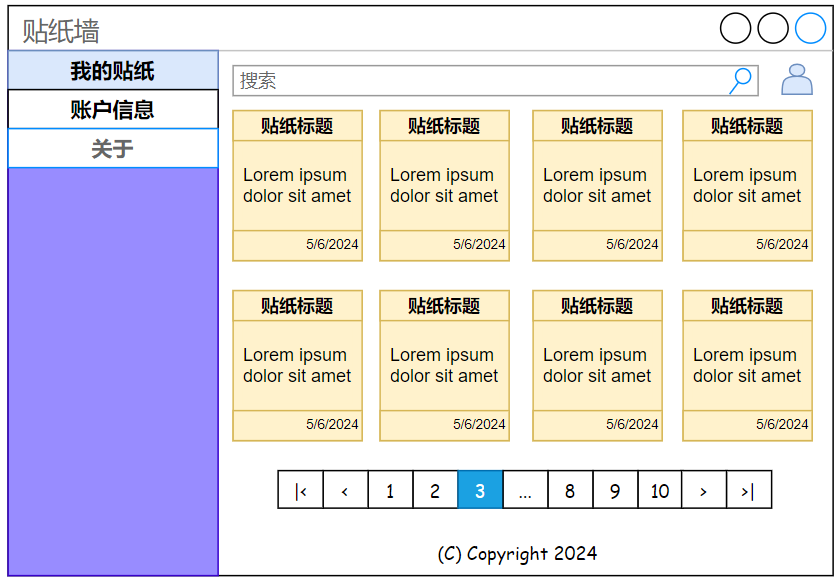The image size is (839, 580).
Task: Advance to next page with > button
Action: [x=704, y=490]
